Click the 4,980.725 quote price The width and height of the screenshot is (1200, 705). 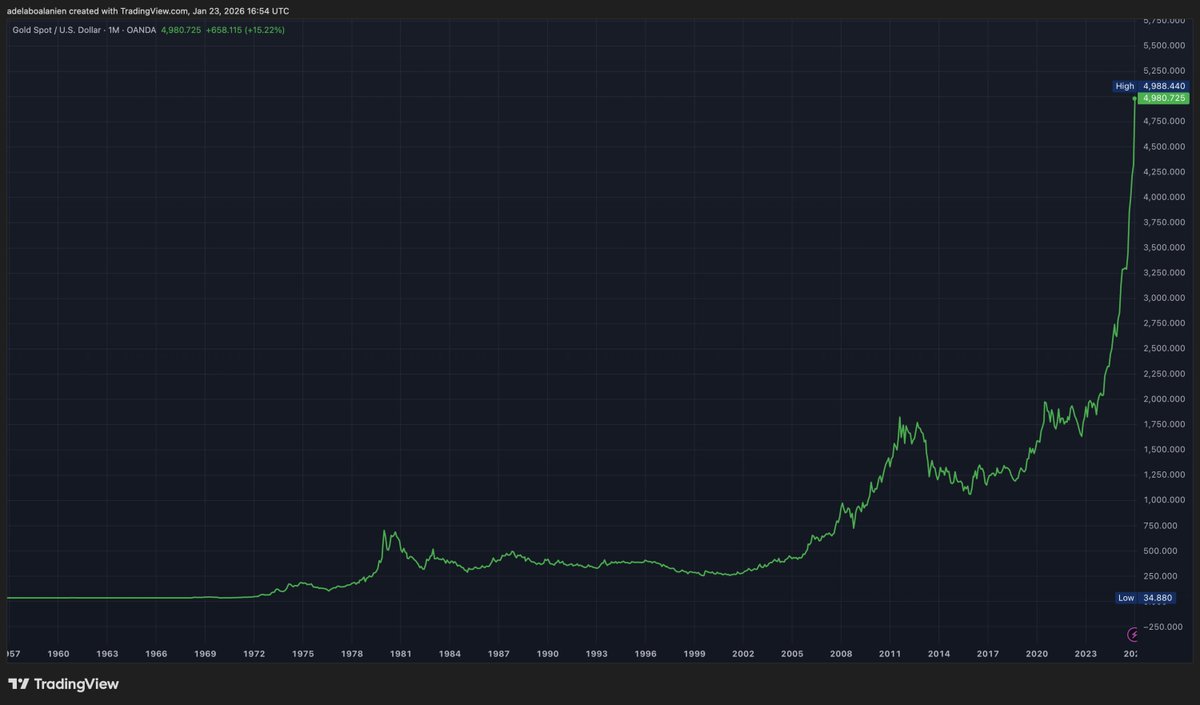point(180,30)
